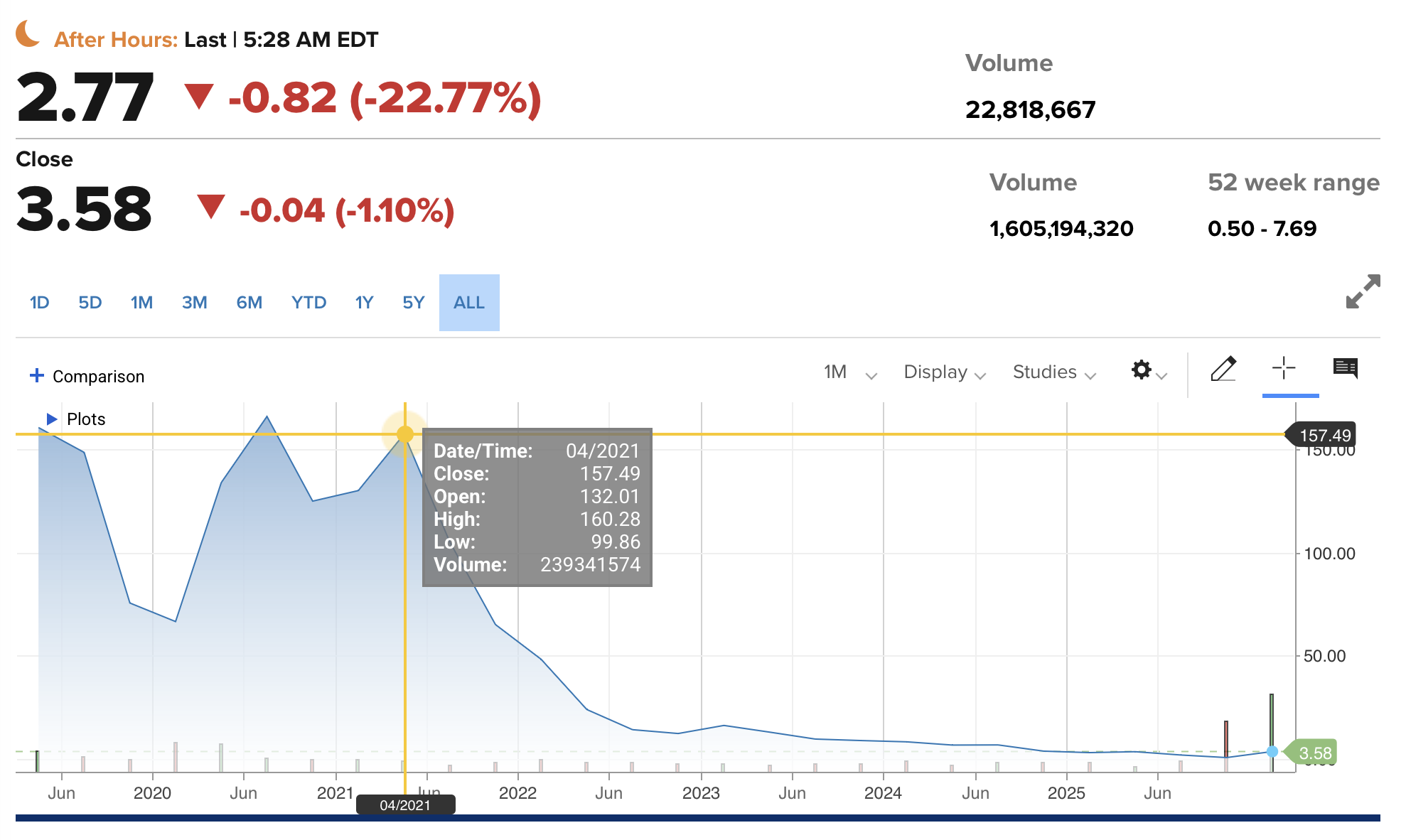This screenshot has width=1406, height=840.
Task: Click the plus icon beside Comparison
Action: (37, 375)
